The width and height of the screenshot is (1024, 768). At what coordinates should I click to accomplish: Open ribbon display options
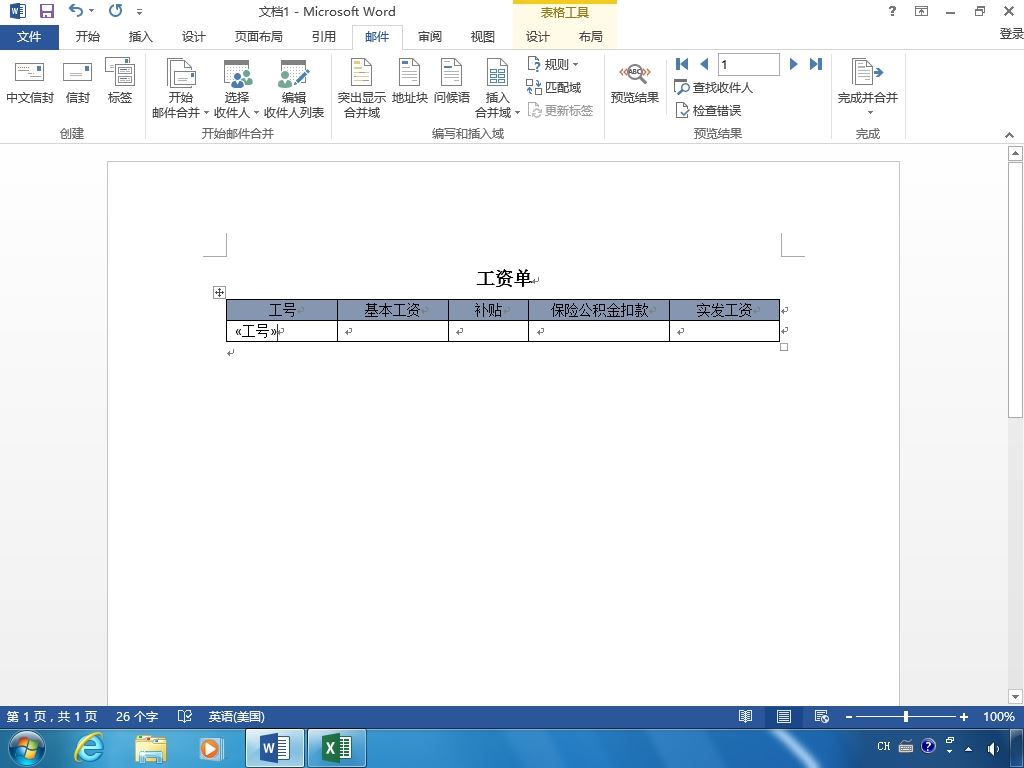921,11
